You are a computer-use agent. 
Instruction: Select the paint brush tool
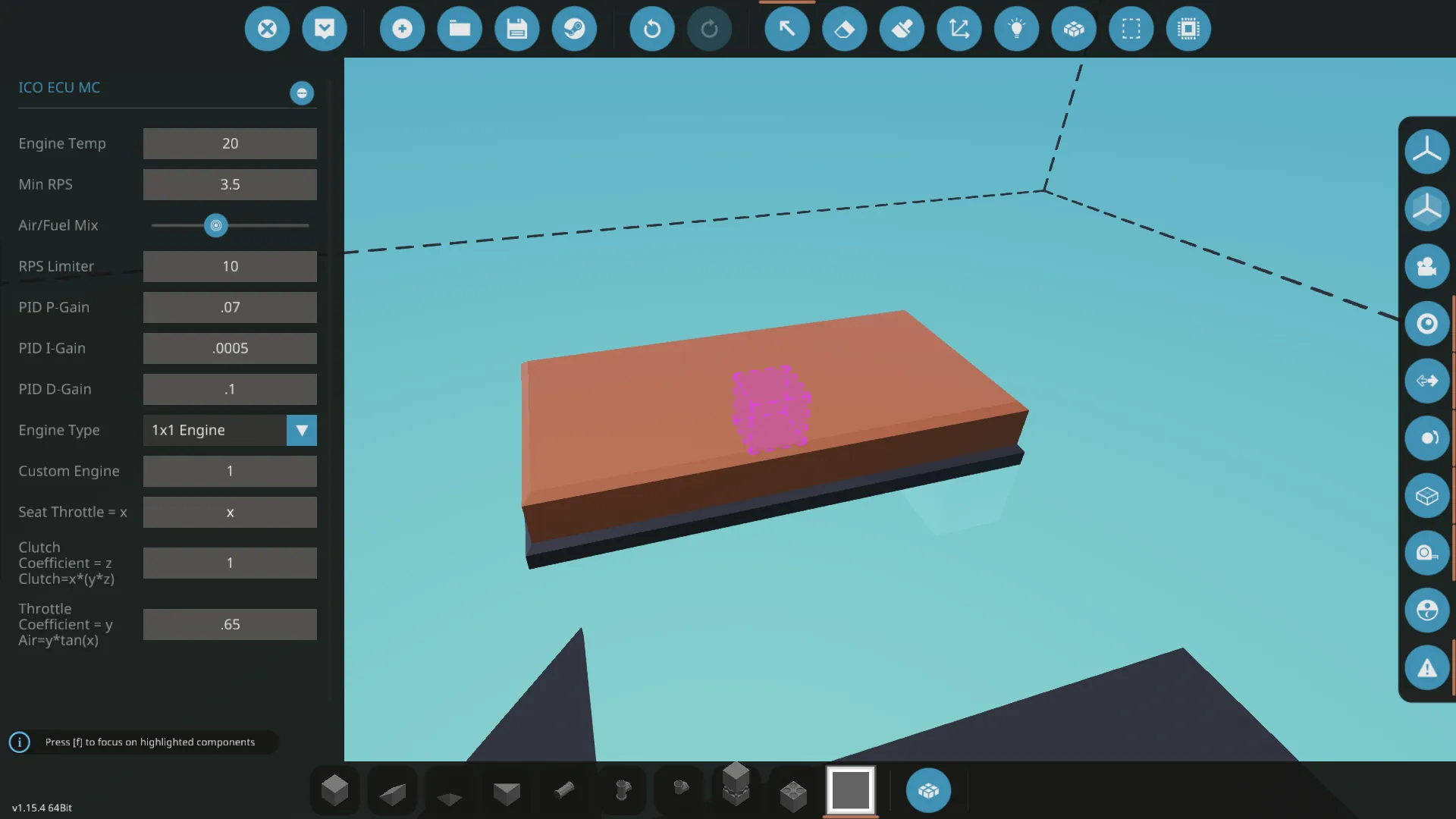click(x=902, y=29)
